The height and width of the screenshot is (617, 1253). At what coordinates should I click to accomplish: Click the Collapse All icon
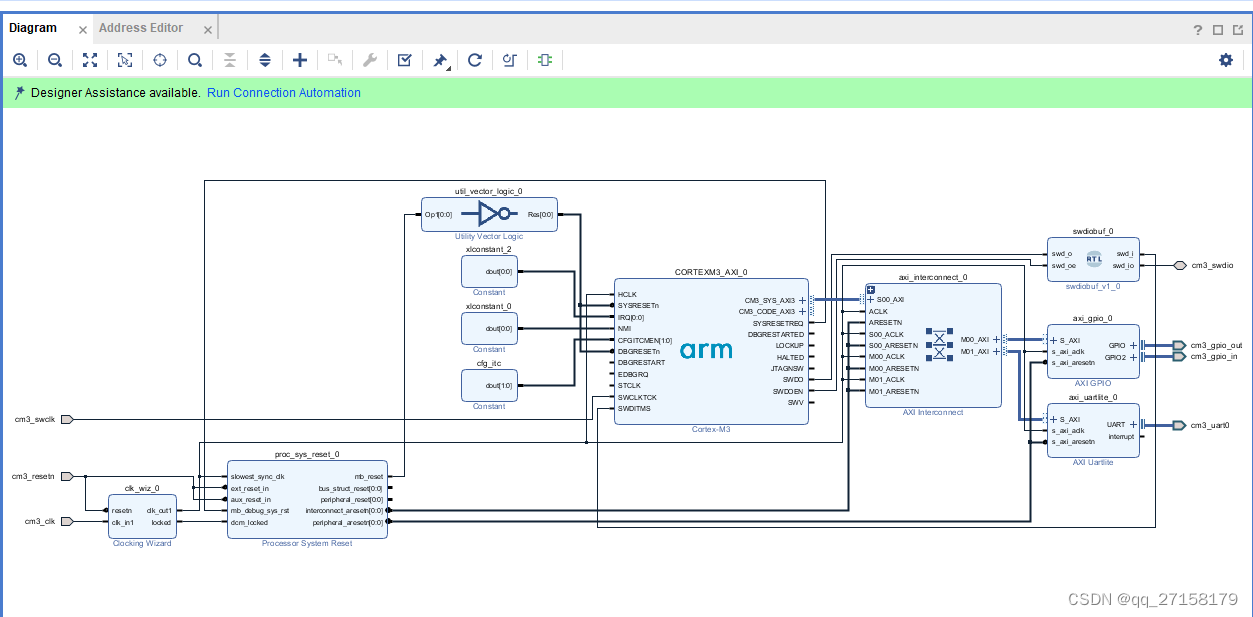(x=230, y=60)
